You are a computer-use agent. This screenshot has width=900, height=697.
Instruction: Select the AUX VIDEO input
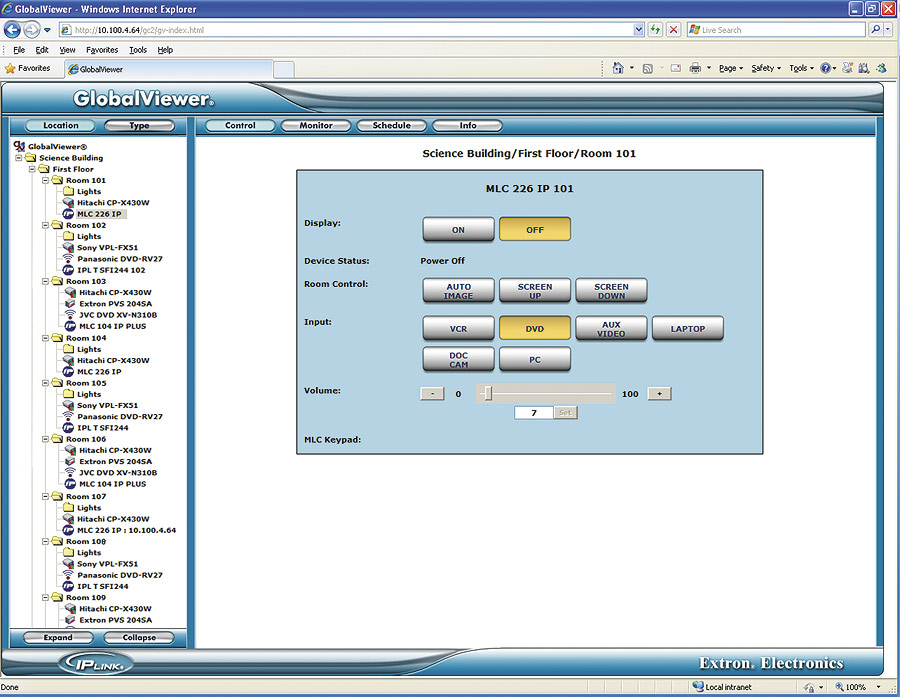coord(611,328)
